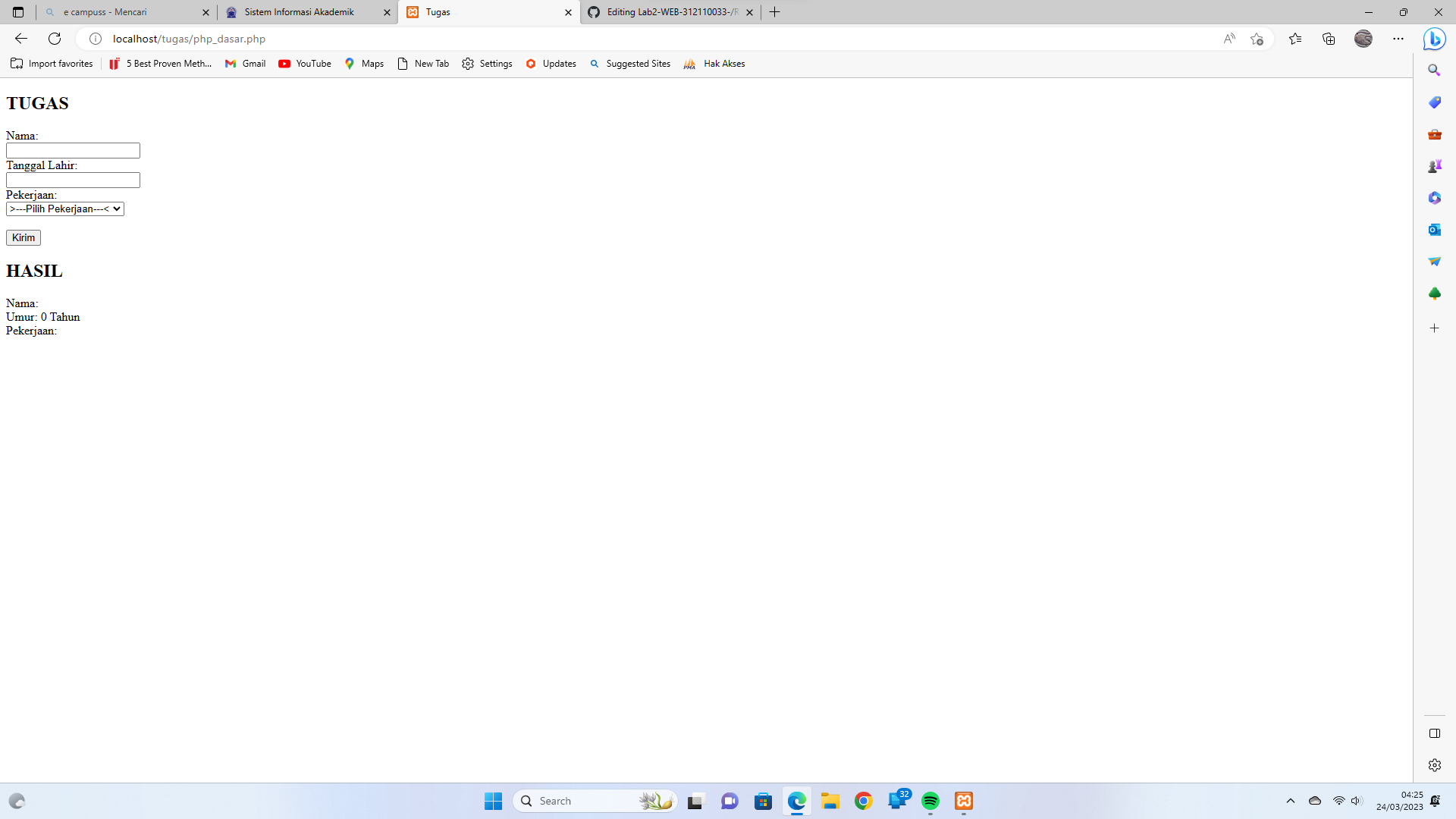Click the Edge sidebar settings gear
This screenshot has height=819, width=1456.
[1434, 765]
